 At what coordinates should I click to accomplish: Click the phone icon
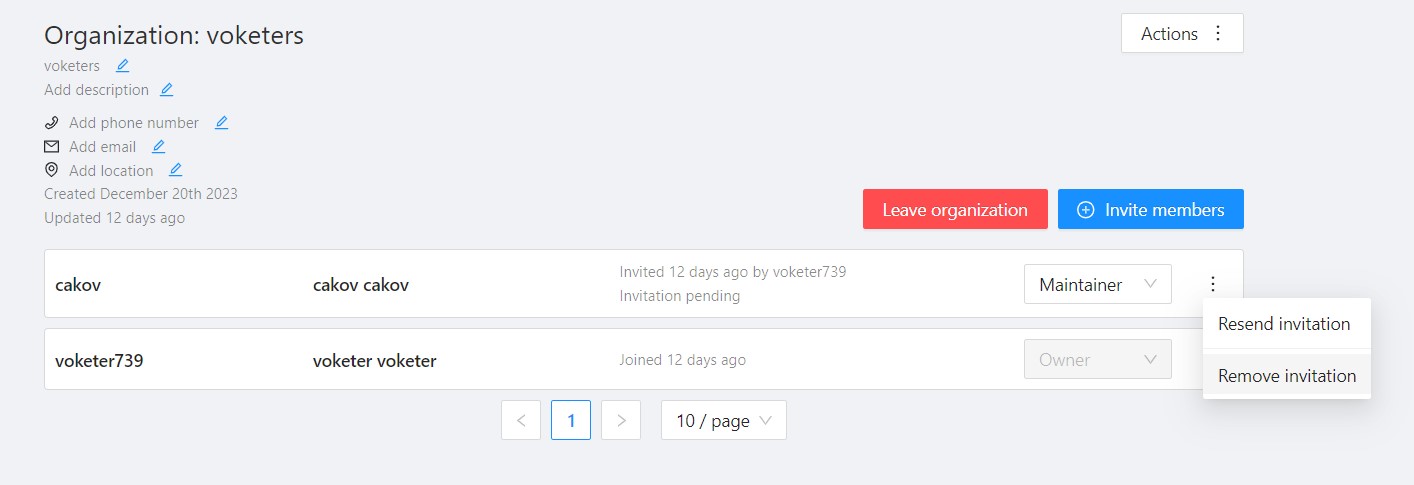pos(52,123)
